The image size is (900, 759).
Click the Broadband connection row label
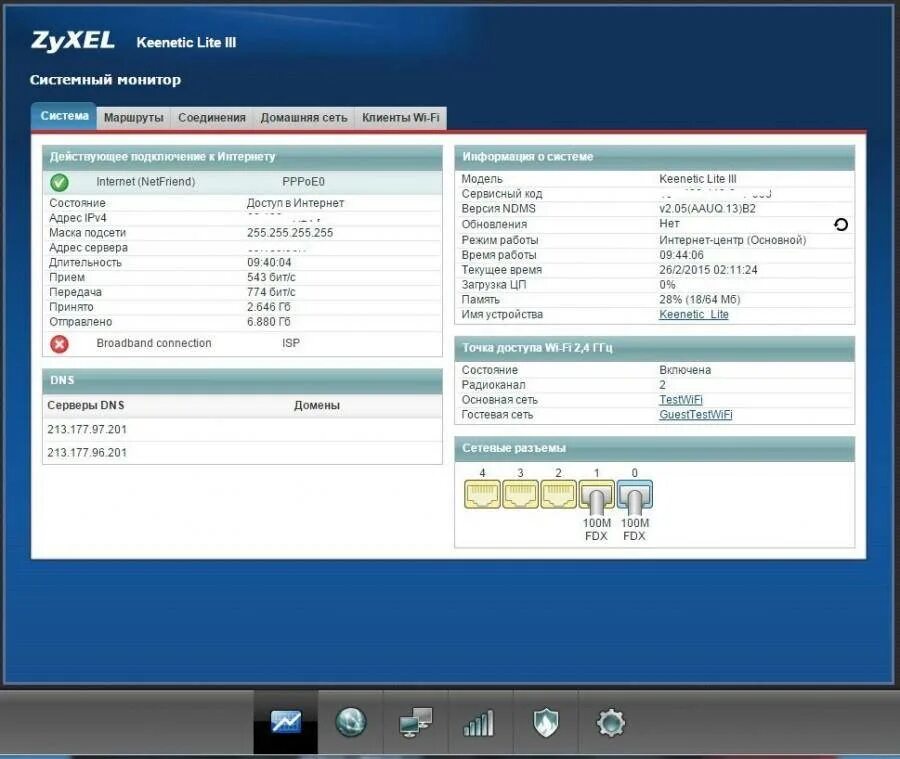click(154, 343)
